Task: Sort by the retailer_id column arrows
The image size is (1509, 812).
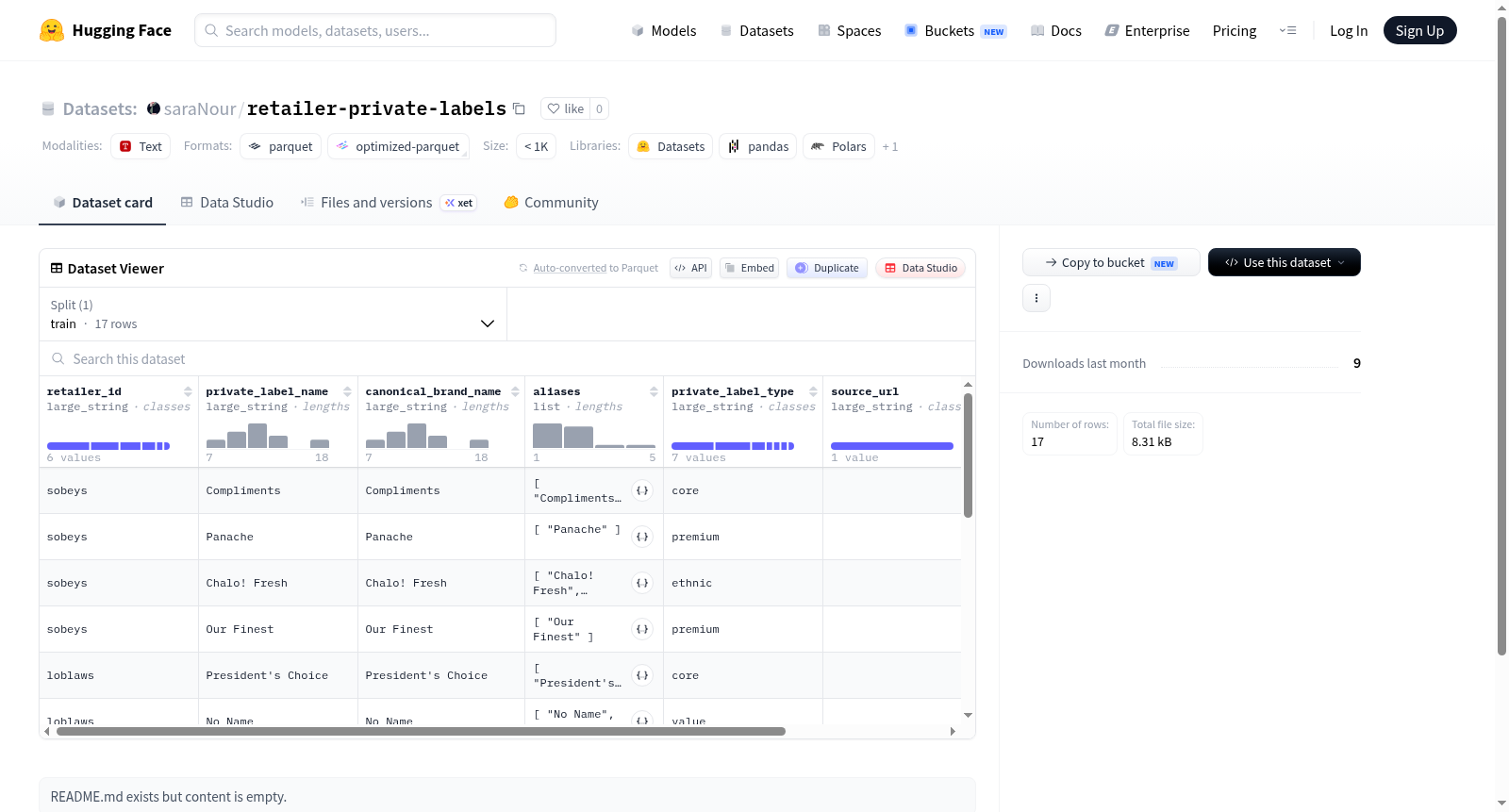Action: [x=188, y=391]
